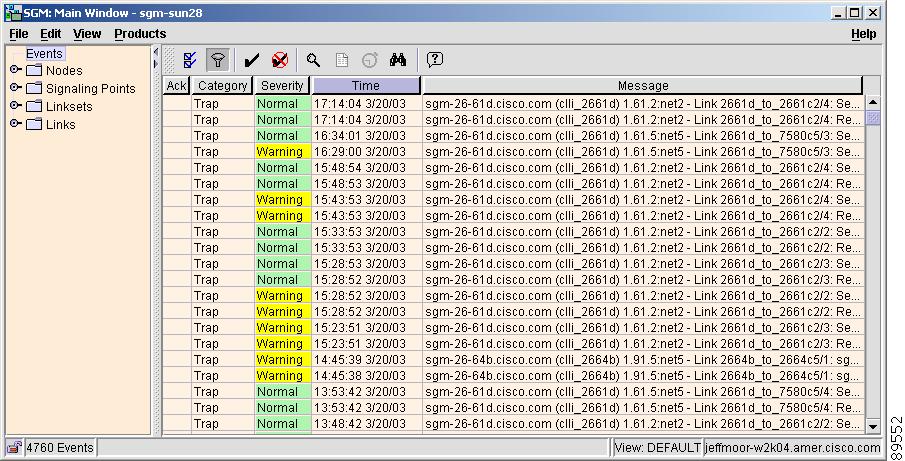Open the Products menu
Image resolution: width=905 pixels, height=461 pixels.
point(140,34)
